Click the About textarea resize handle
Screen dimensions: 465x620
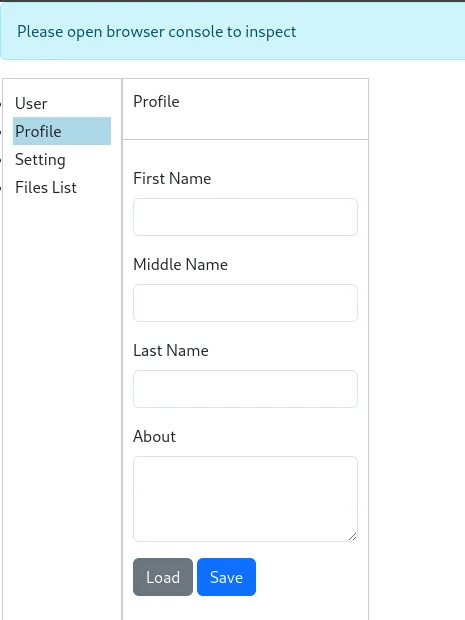[353, 537]
